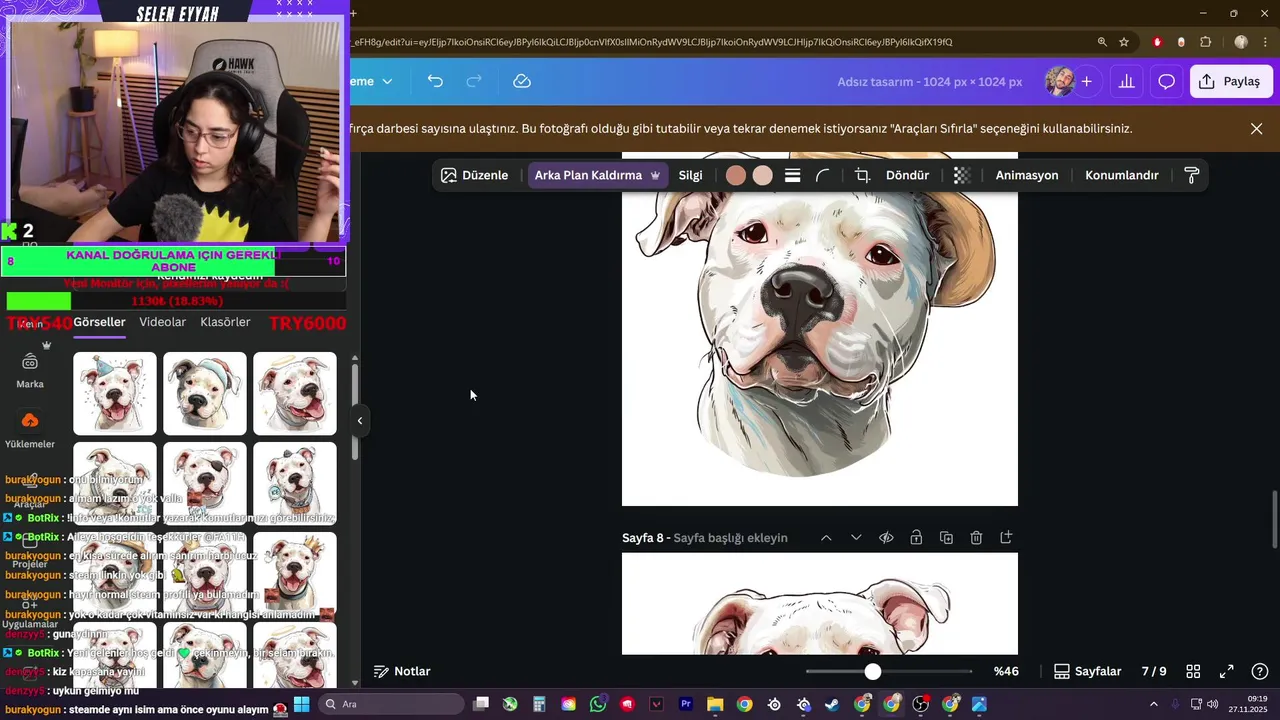The image size is (1280, 720).
Task: Open the Notlar notes panel
Action: click(x=402, y=671)
